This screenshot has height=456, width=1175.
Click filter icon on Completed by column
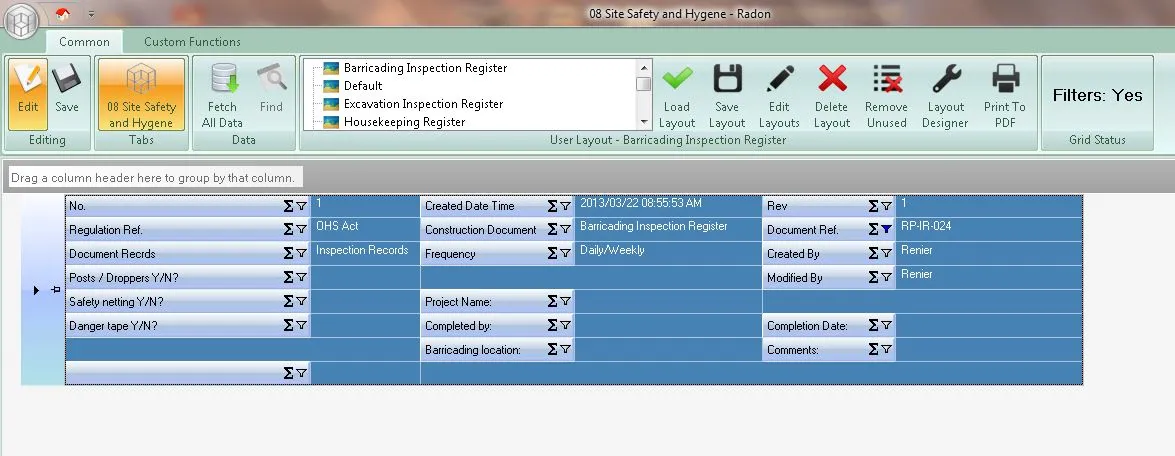point(565,325)
